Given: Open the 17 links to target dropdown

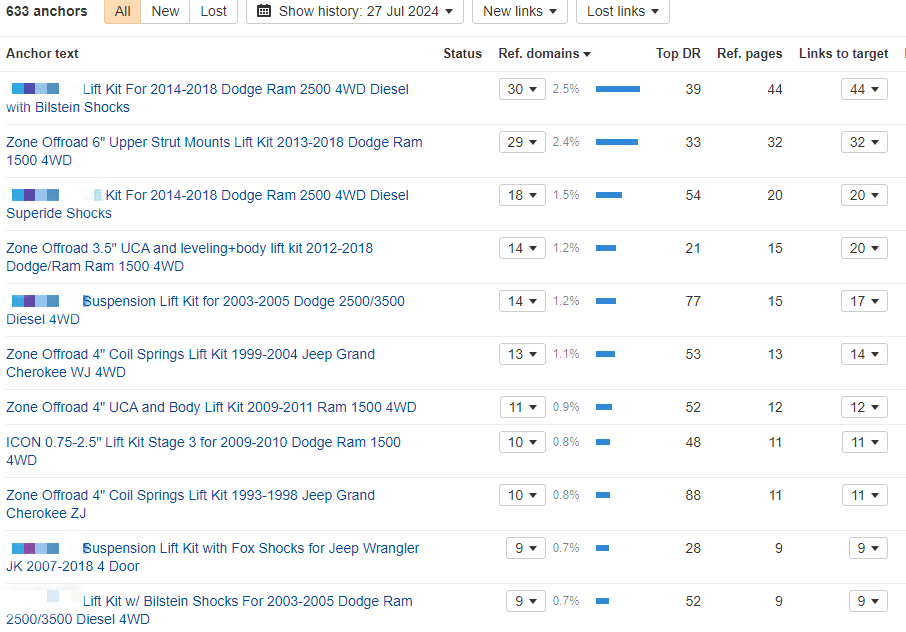Looking at the screenshot, I should click(864, 301).
